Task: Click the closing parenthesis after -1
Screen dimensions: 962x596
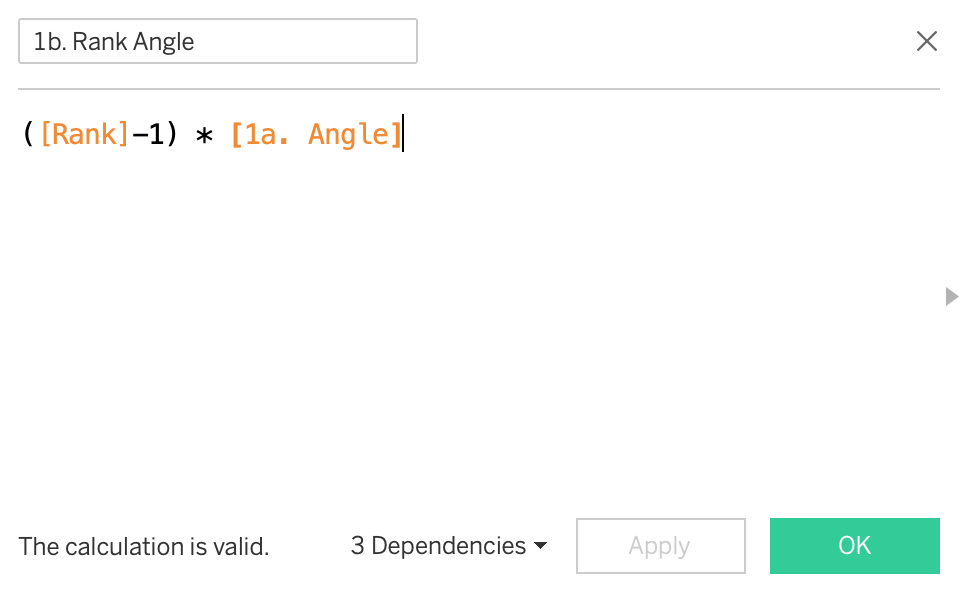Action: [172, 134]
